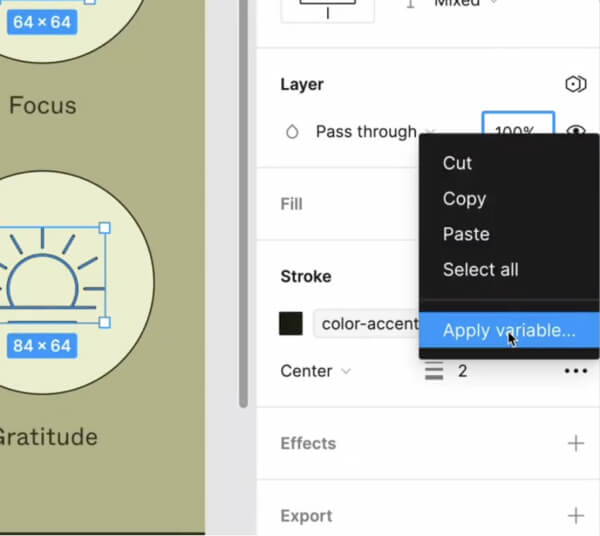Click the layer opacity percentage field

[x=517, y=124]
